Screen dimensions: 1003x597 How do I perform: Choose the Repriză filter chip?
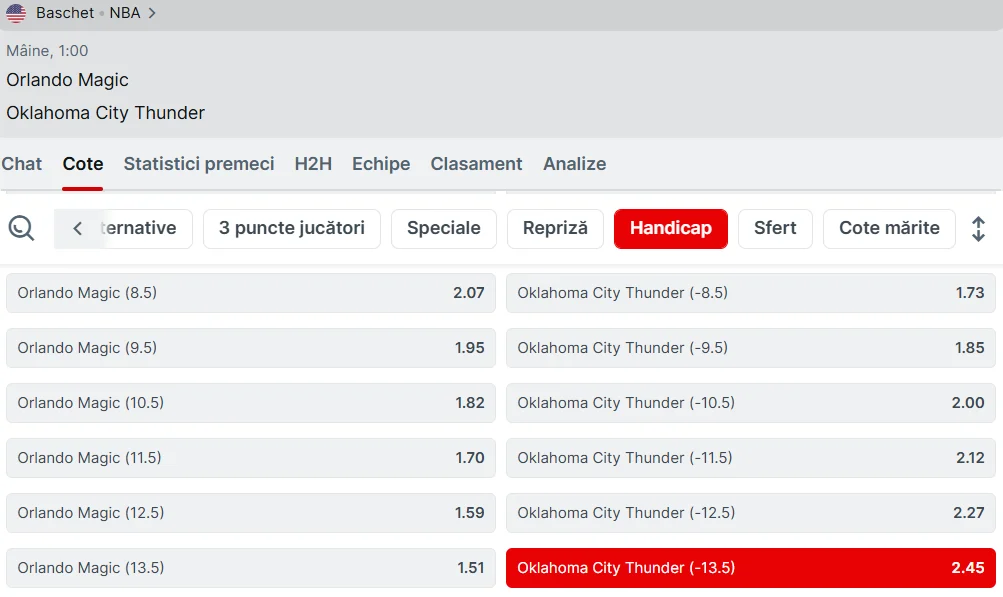coord(555,228)
